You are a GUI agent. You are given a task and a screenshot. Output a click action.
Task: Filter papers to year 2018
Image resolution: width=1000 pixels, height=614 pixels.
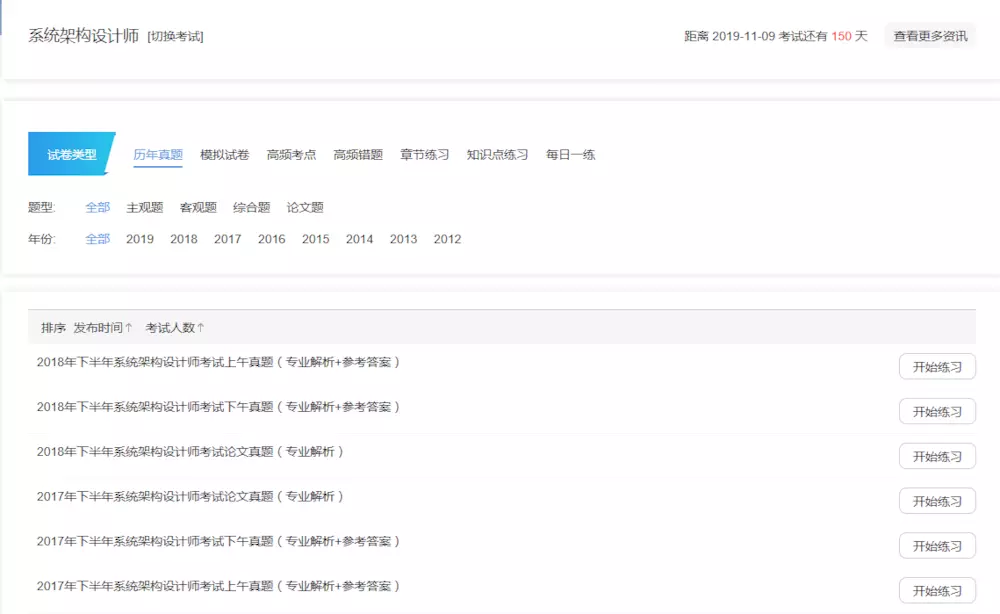(x=183, y=239)
